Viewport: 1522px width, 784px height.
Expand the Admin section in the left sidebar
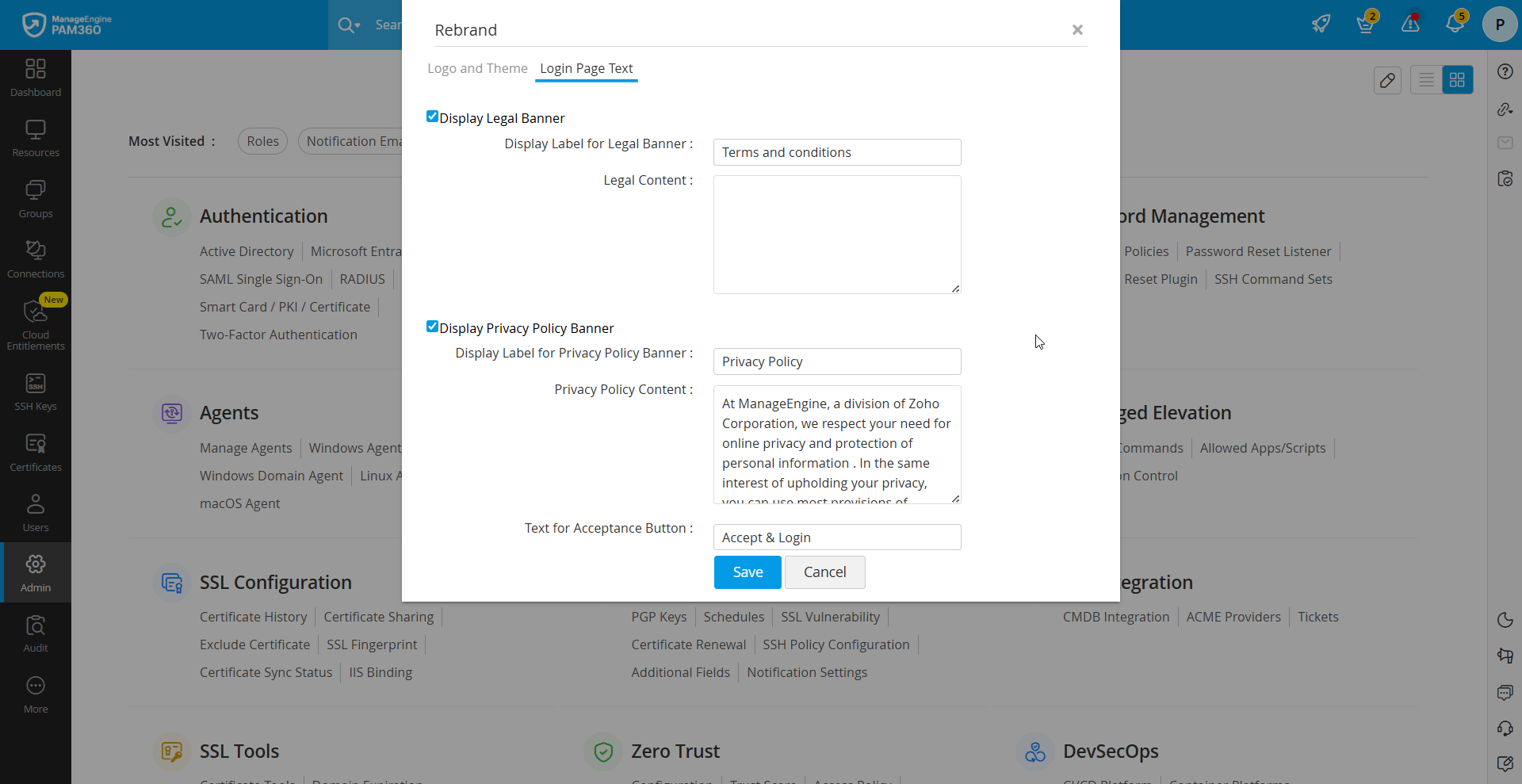35,572
